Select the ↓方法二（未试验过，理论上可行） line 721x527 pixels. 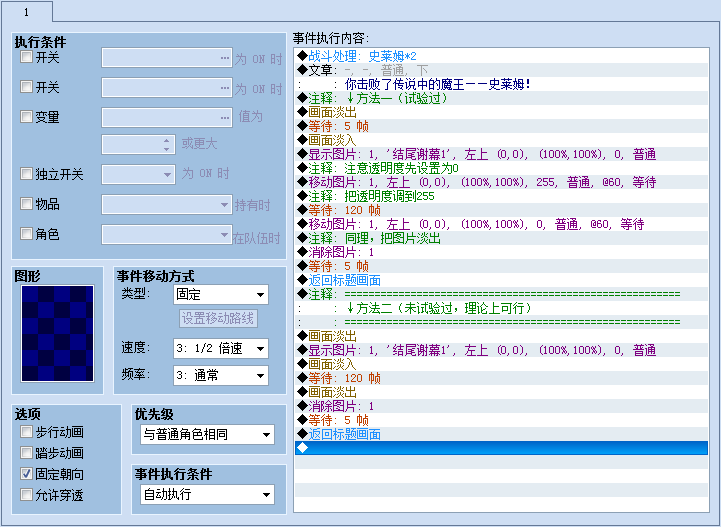point(501,308)
